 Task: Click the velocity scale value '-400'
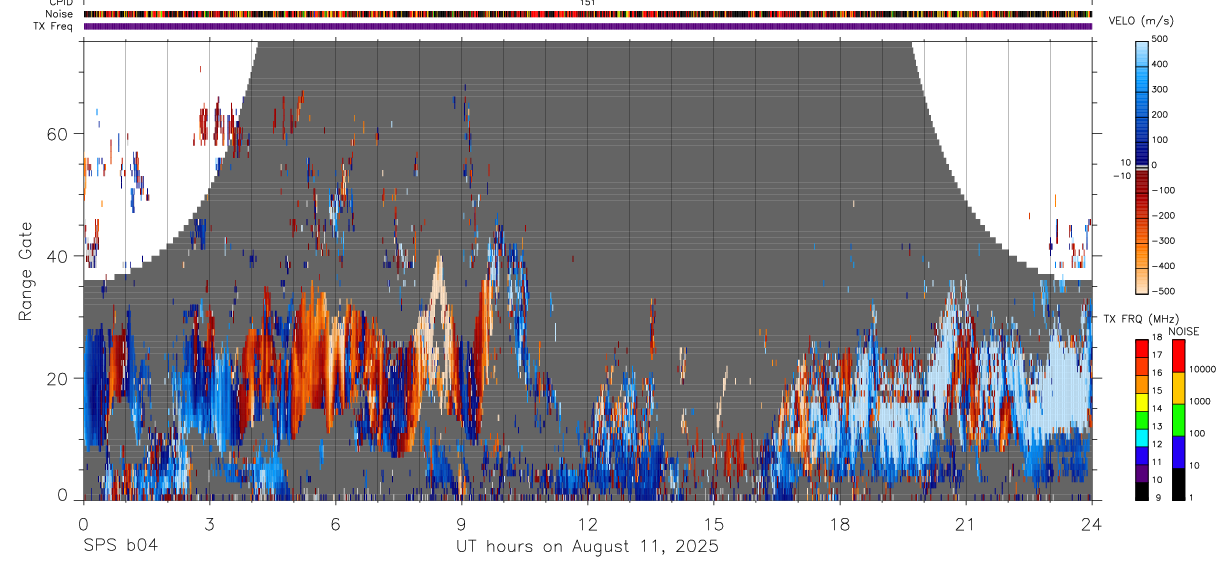1163,266
